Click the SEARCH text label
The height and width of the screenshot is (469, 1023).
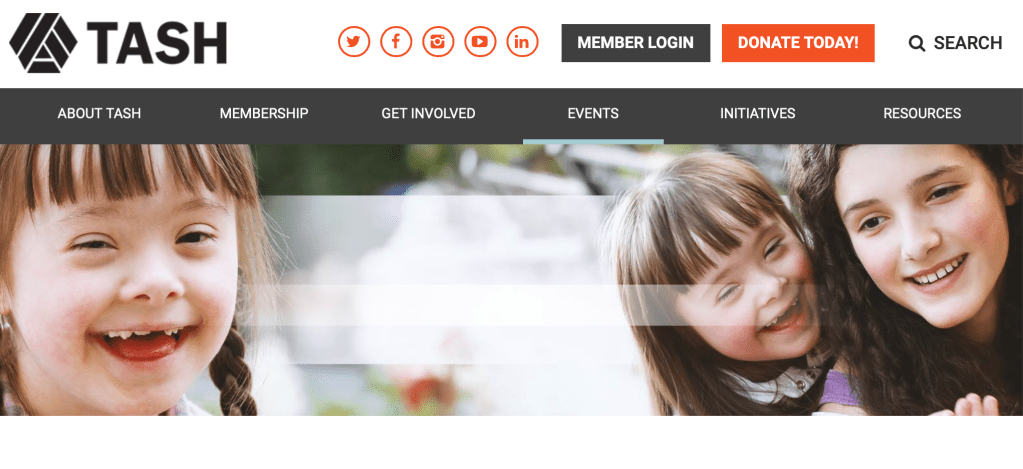point(968,43)
